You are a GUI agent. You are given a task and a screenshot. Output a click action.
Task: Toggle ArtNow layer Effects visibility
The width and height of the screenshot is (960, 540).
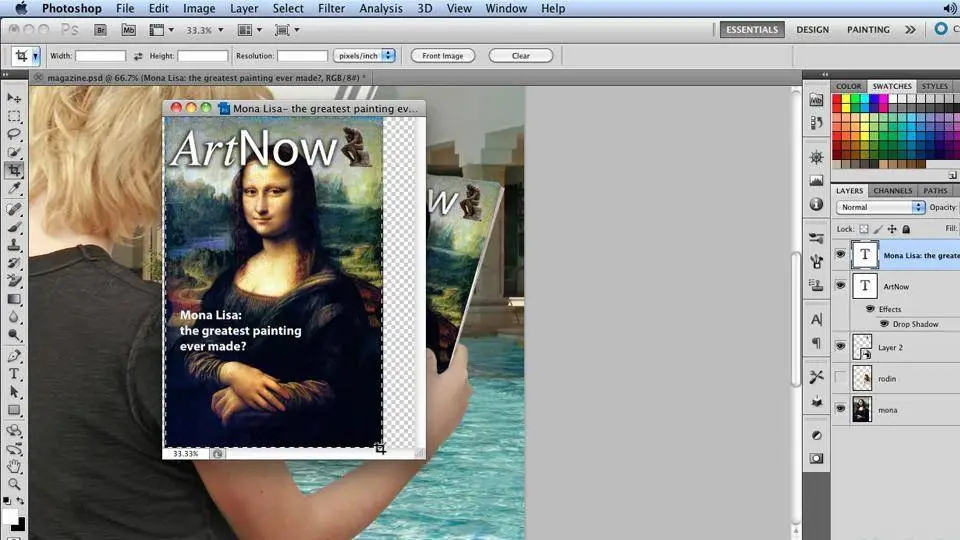[x=870, y=309]
